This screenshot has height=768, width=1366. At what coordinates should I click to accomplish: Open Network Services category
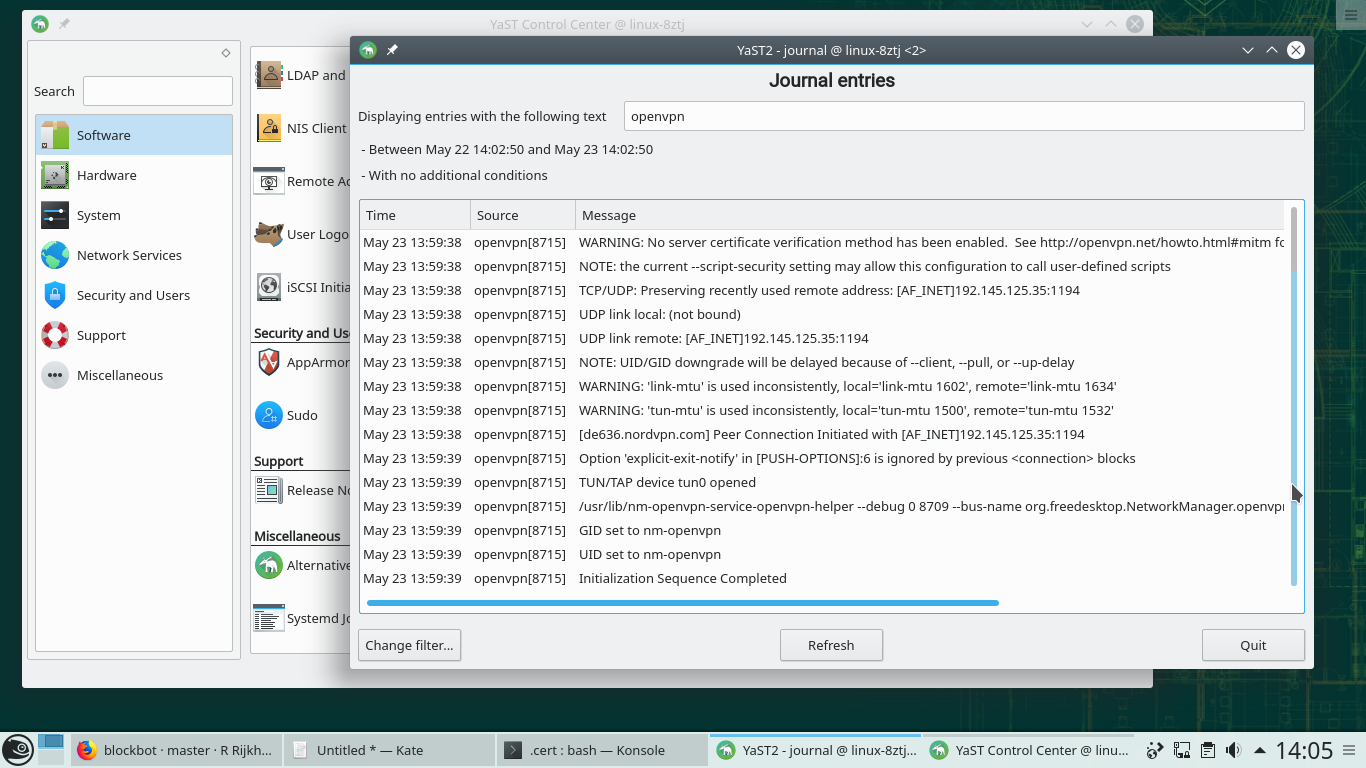coord(134,255)
